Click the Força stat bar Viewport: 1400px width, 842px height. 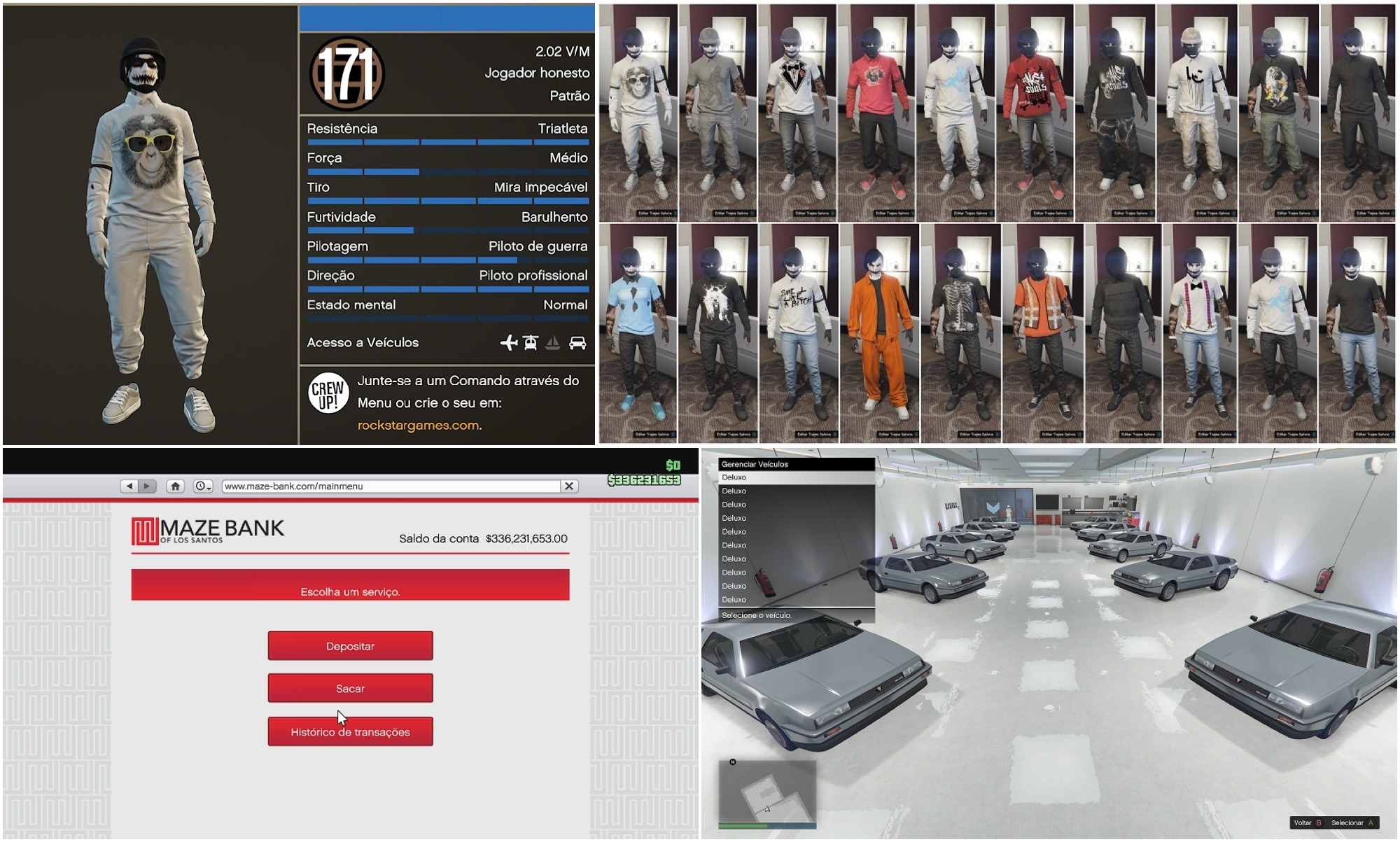coord(448,171)
